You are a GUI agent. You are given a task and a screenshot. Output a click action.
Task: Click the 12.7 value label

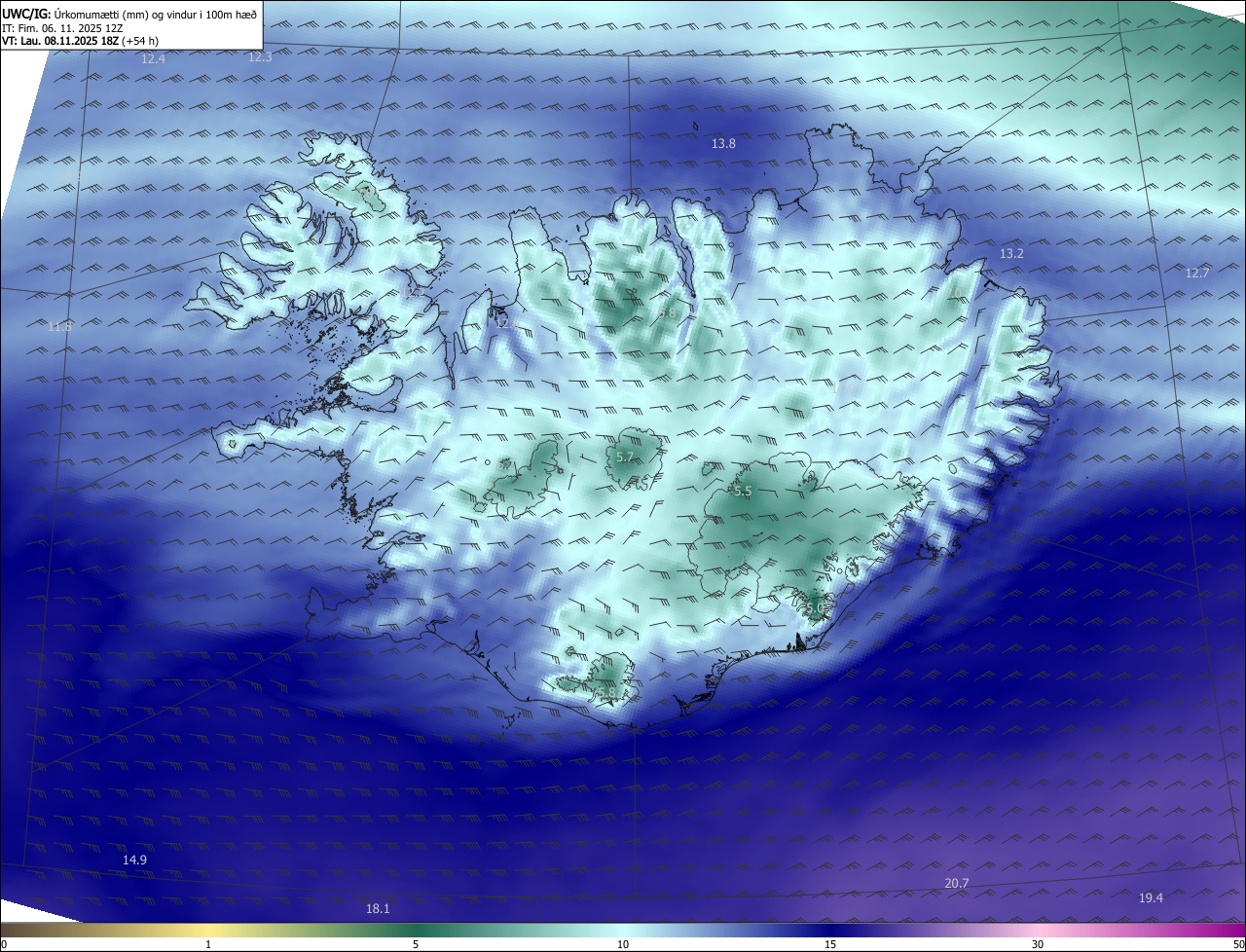point(1196,274)
